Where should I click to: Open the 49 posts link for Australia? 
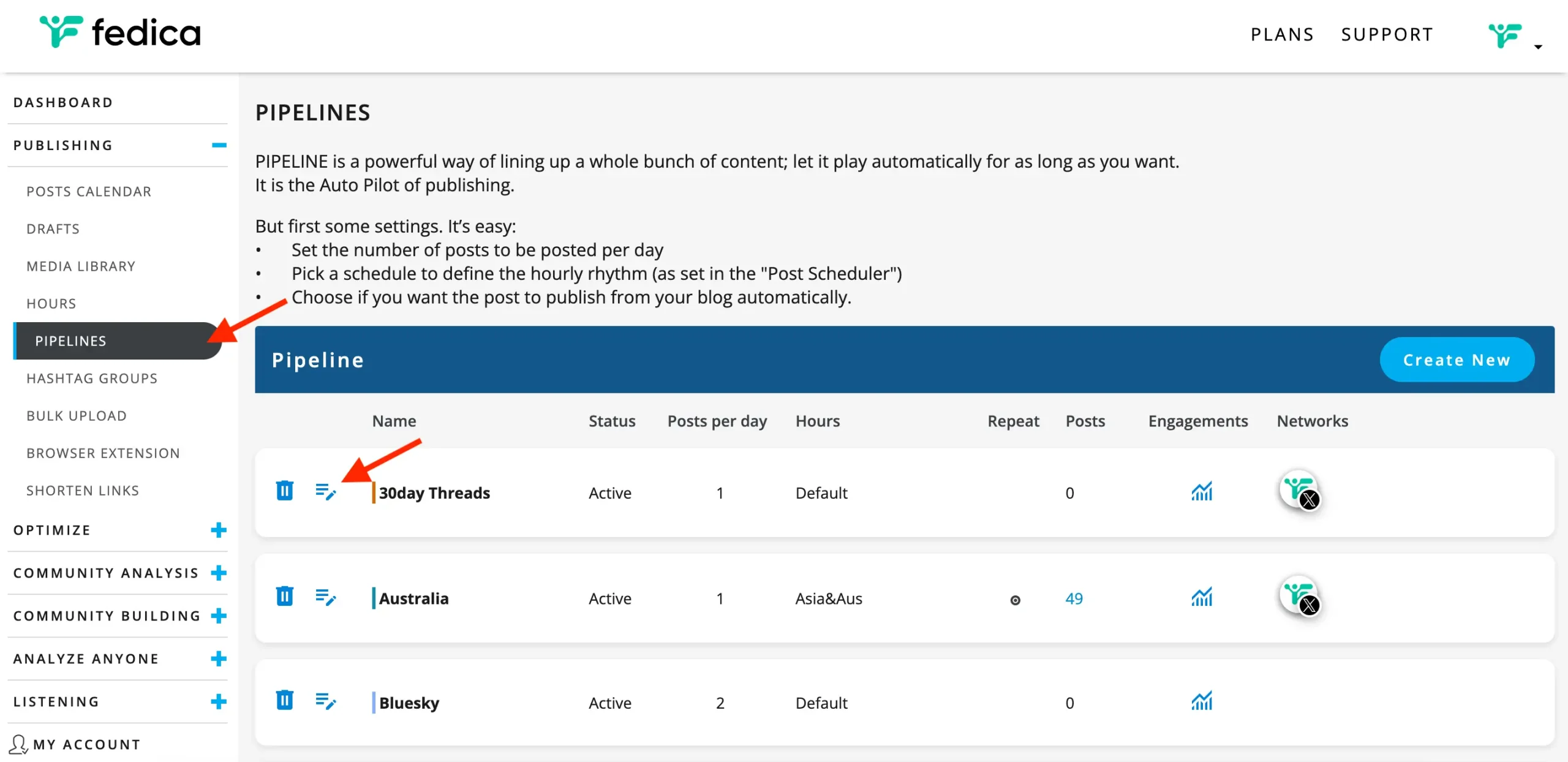1074,598
